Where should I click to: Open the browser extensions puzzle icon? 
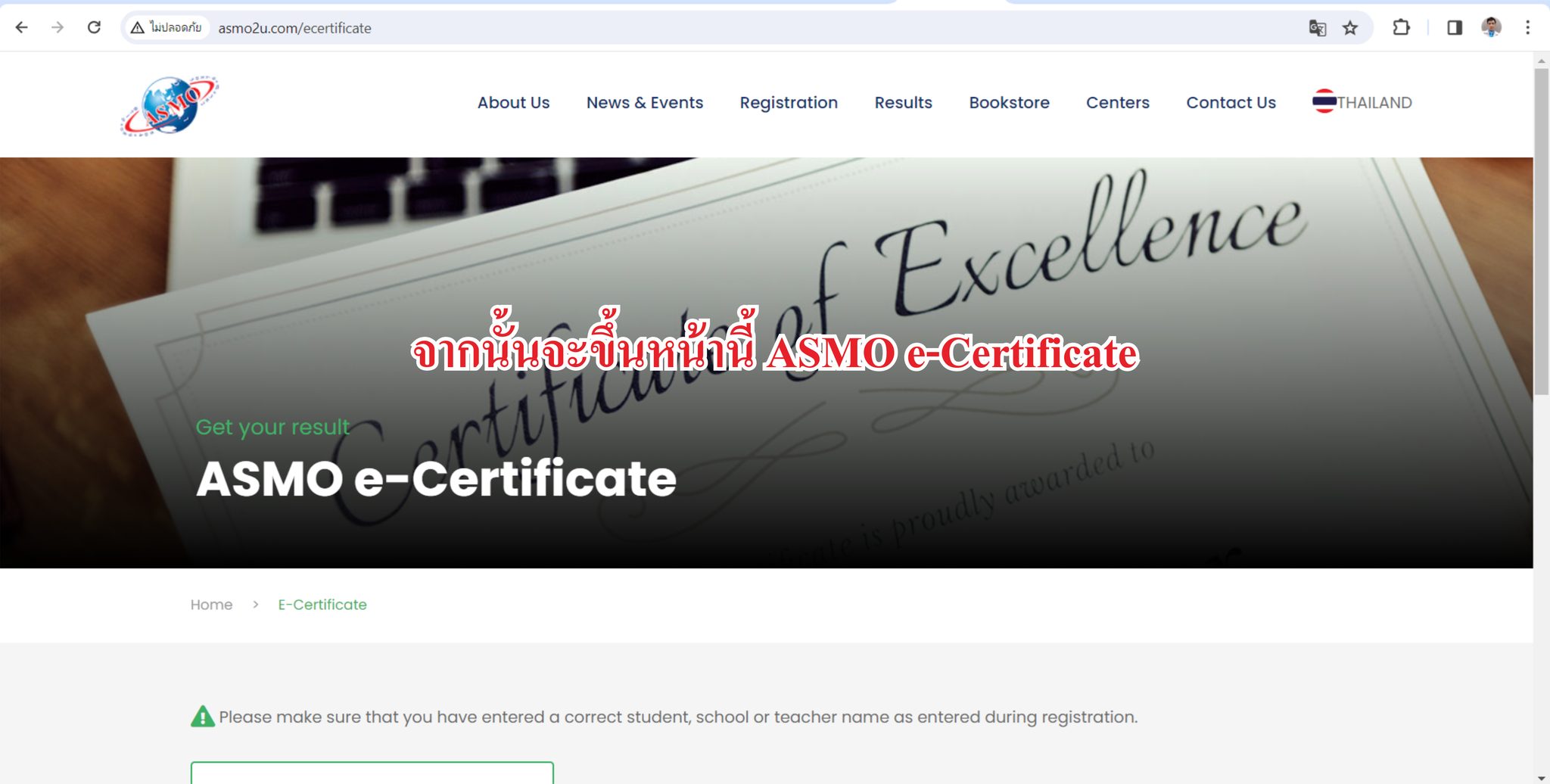click(x=1401, y=28)
